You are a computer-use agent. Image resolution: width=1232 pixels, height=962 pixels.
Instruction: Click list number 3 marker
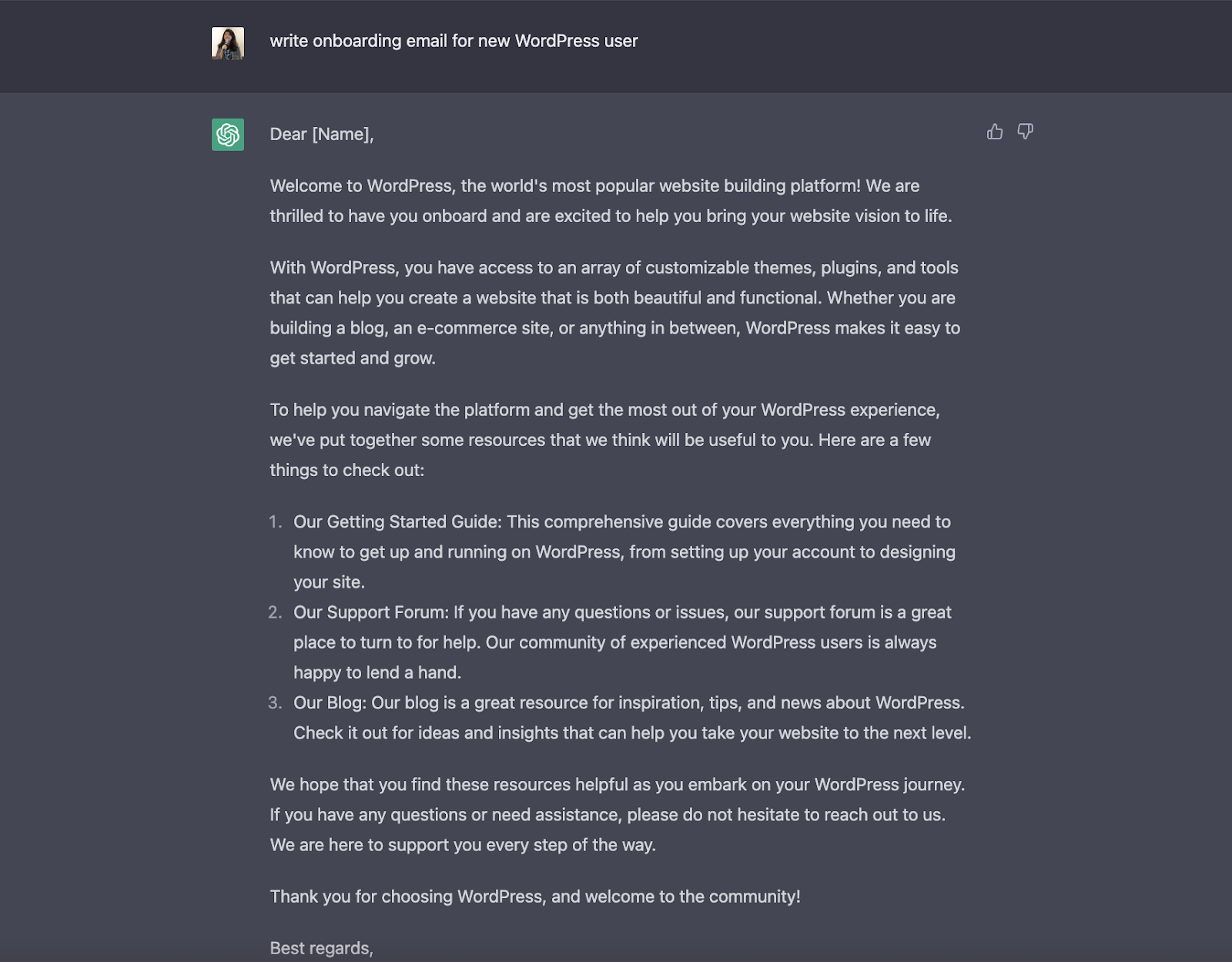point(275,702)
